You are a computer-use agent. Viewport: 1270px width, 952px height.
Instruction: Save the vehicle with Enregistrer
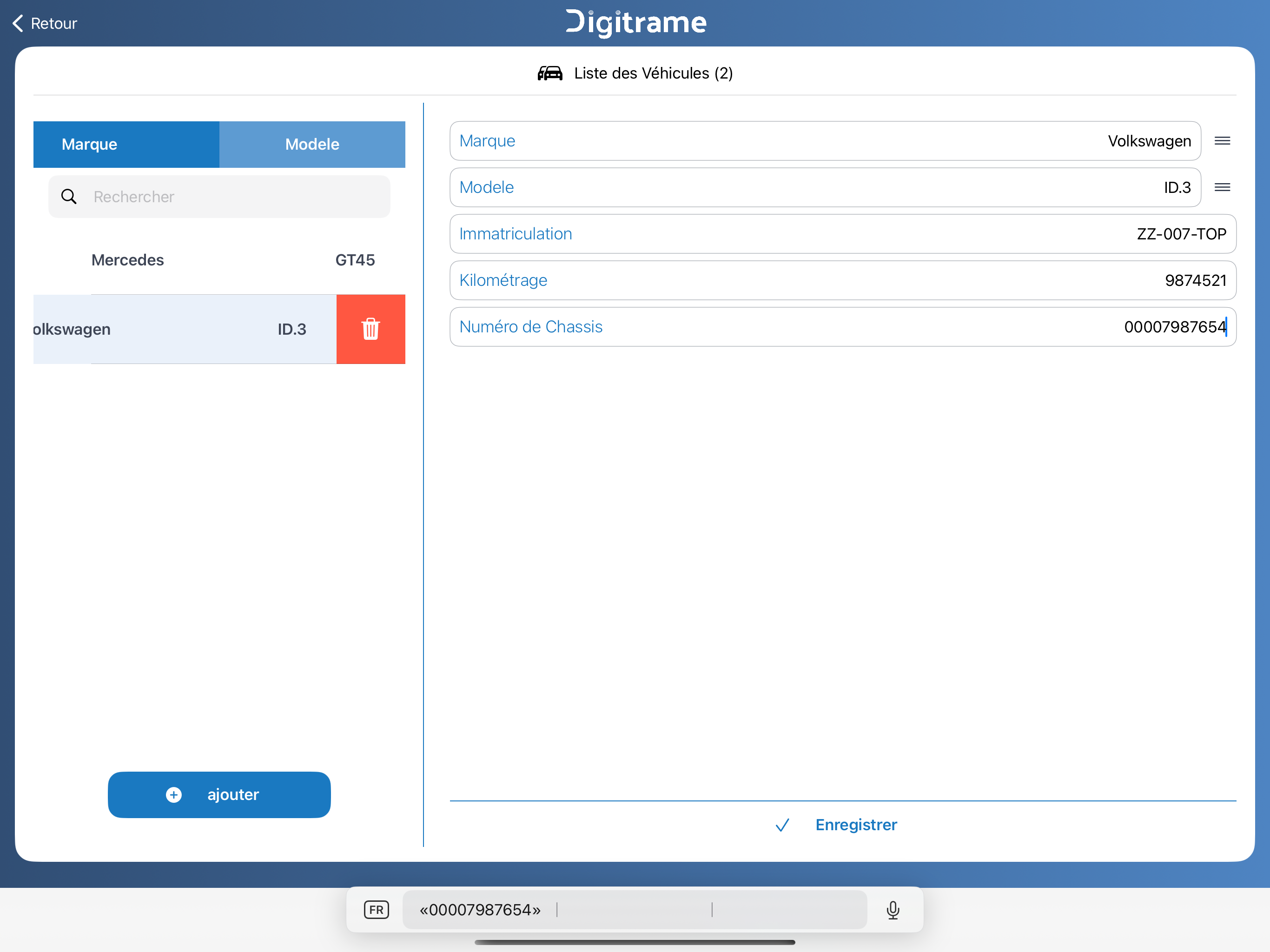tap(843, 825)
